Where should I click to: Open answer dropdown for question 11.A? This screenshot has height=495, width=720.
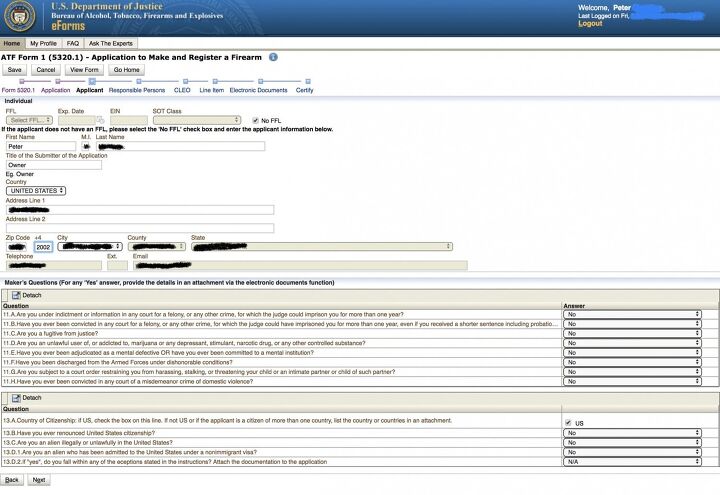tap(632, 315)
